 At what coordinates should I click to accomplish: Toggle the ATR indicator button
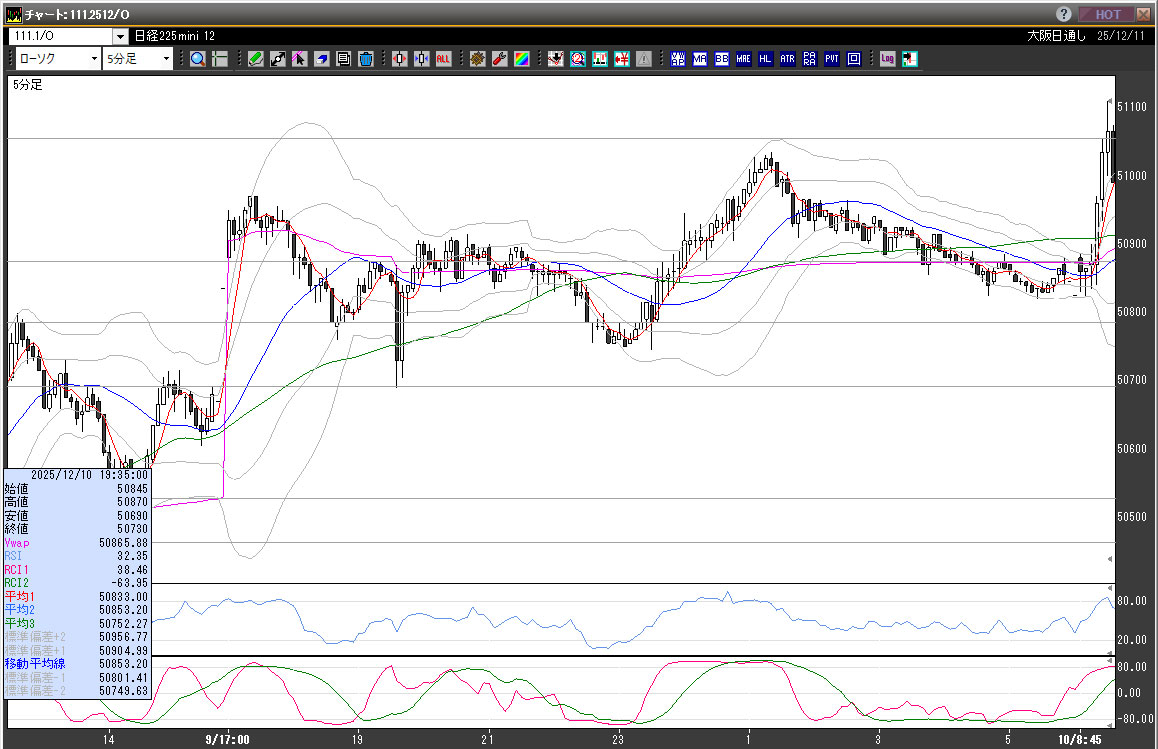pos(787,59)
